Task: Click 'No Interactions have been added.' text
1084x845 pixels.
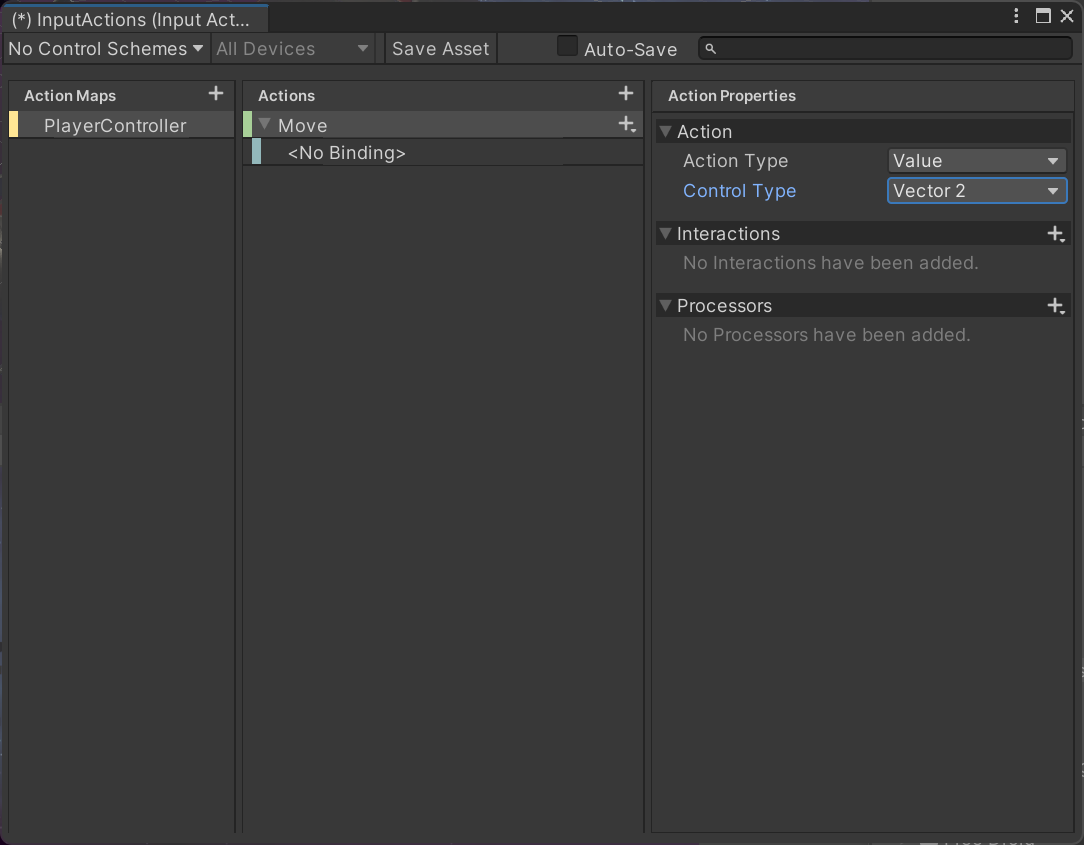Action: point(830,263)
